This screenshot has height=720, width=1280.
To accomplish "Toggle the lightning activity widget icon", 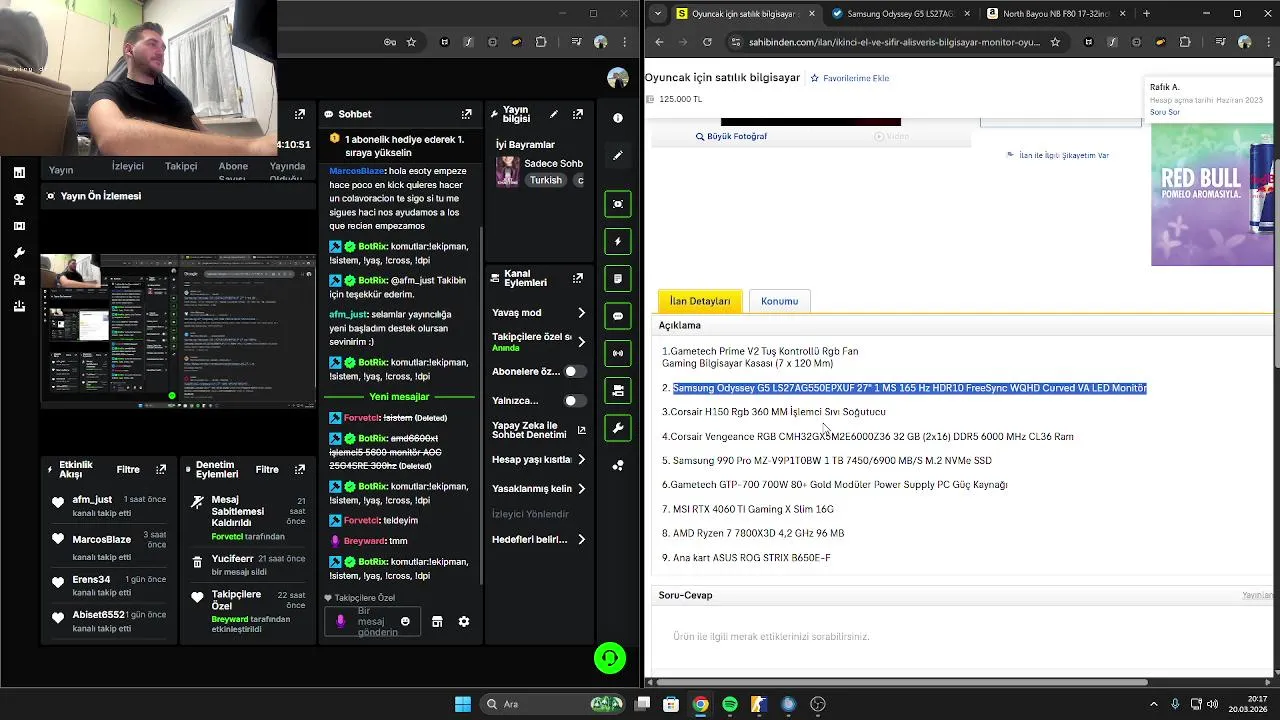I will tap(618, 241).
